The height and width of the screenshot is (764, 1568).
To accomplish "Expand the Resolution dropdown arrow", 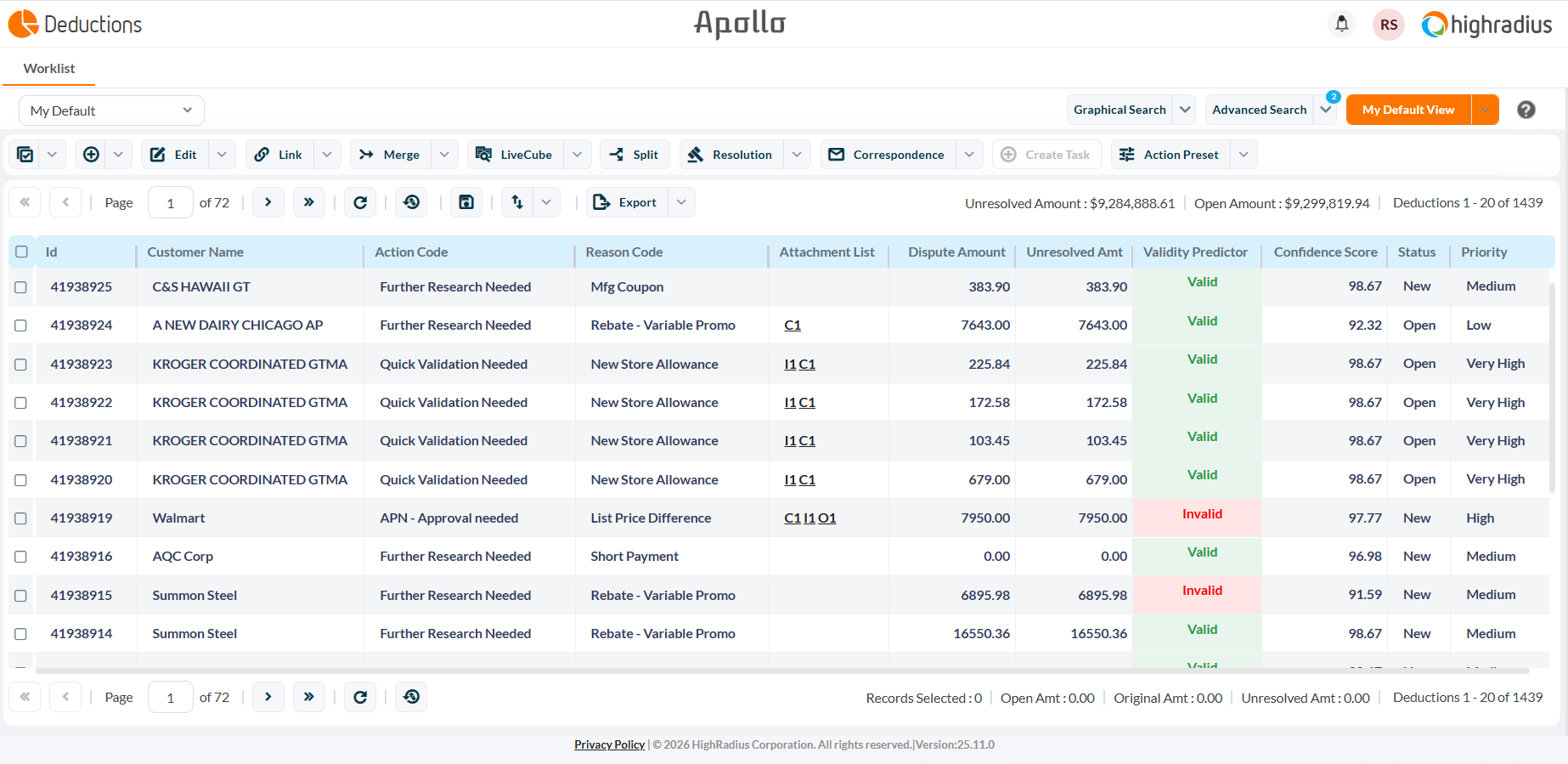I will coord(797,155).
